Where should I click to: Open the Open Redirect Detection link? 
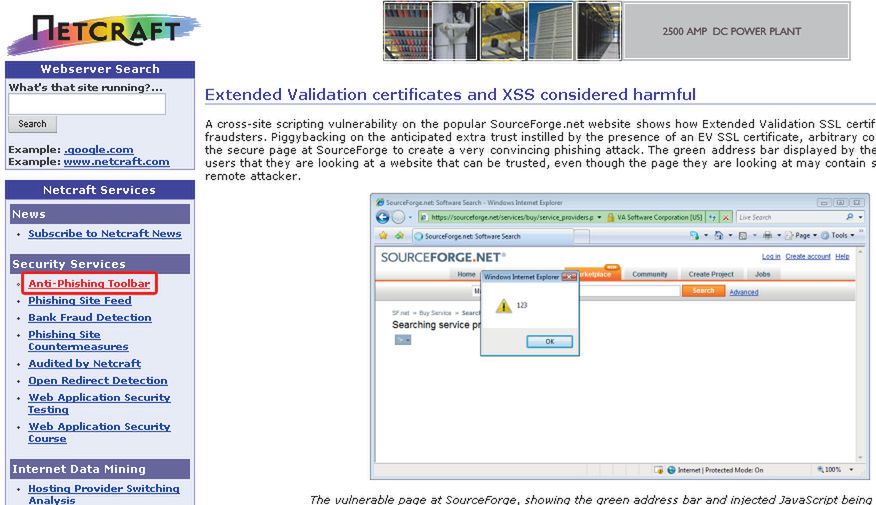(x=98, y=380)
